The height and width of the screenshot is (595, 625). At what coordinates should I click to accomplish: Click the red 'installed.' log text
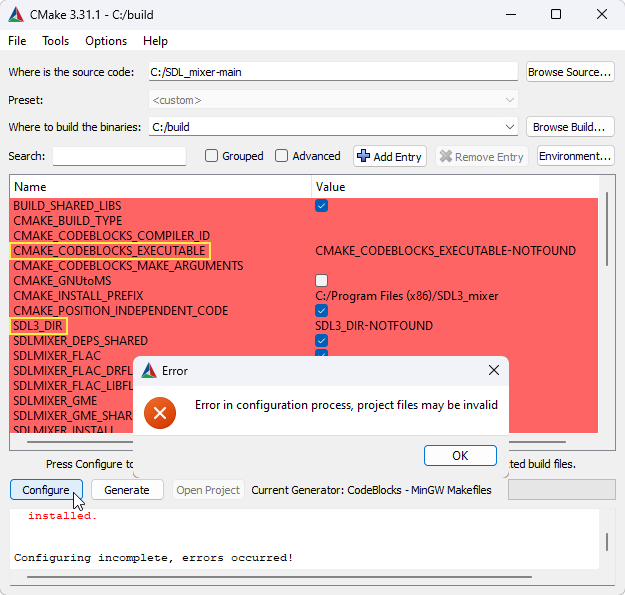coord(63,516)
